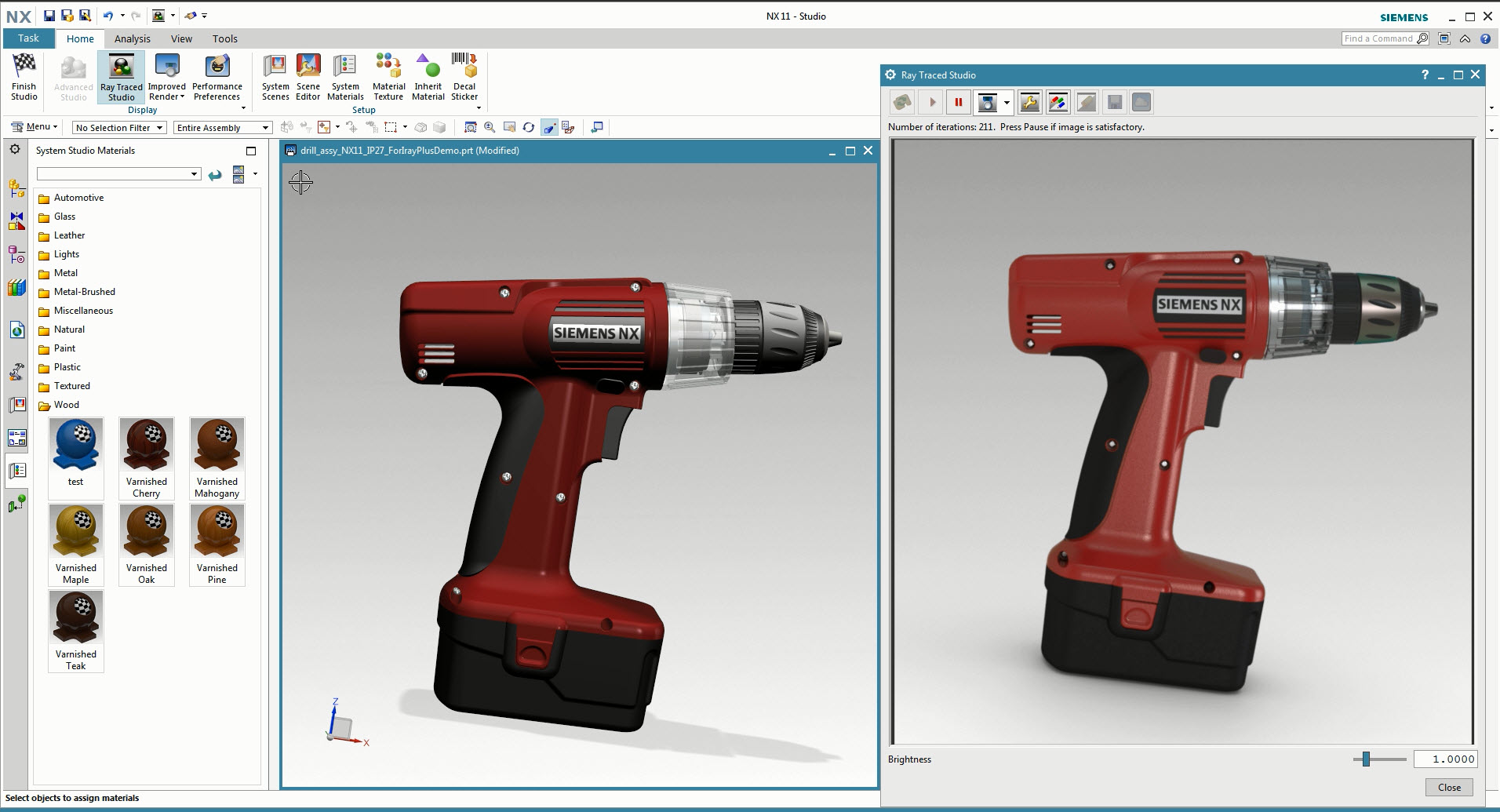1500x812 pixels.
Task: Open the Decal Sticker tool
Action: [x=464, y=76]
